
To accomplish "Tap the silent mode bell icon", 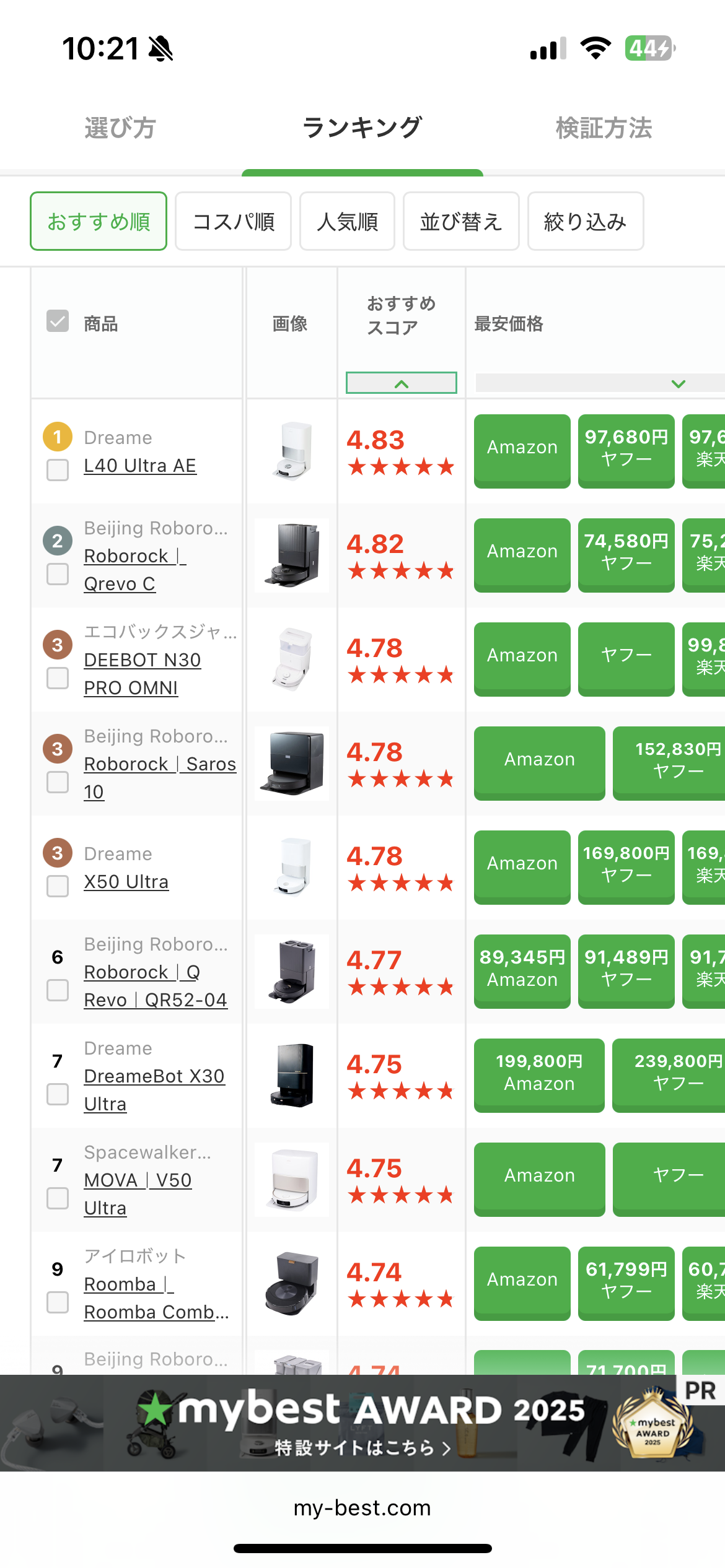I will (161, 48).
